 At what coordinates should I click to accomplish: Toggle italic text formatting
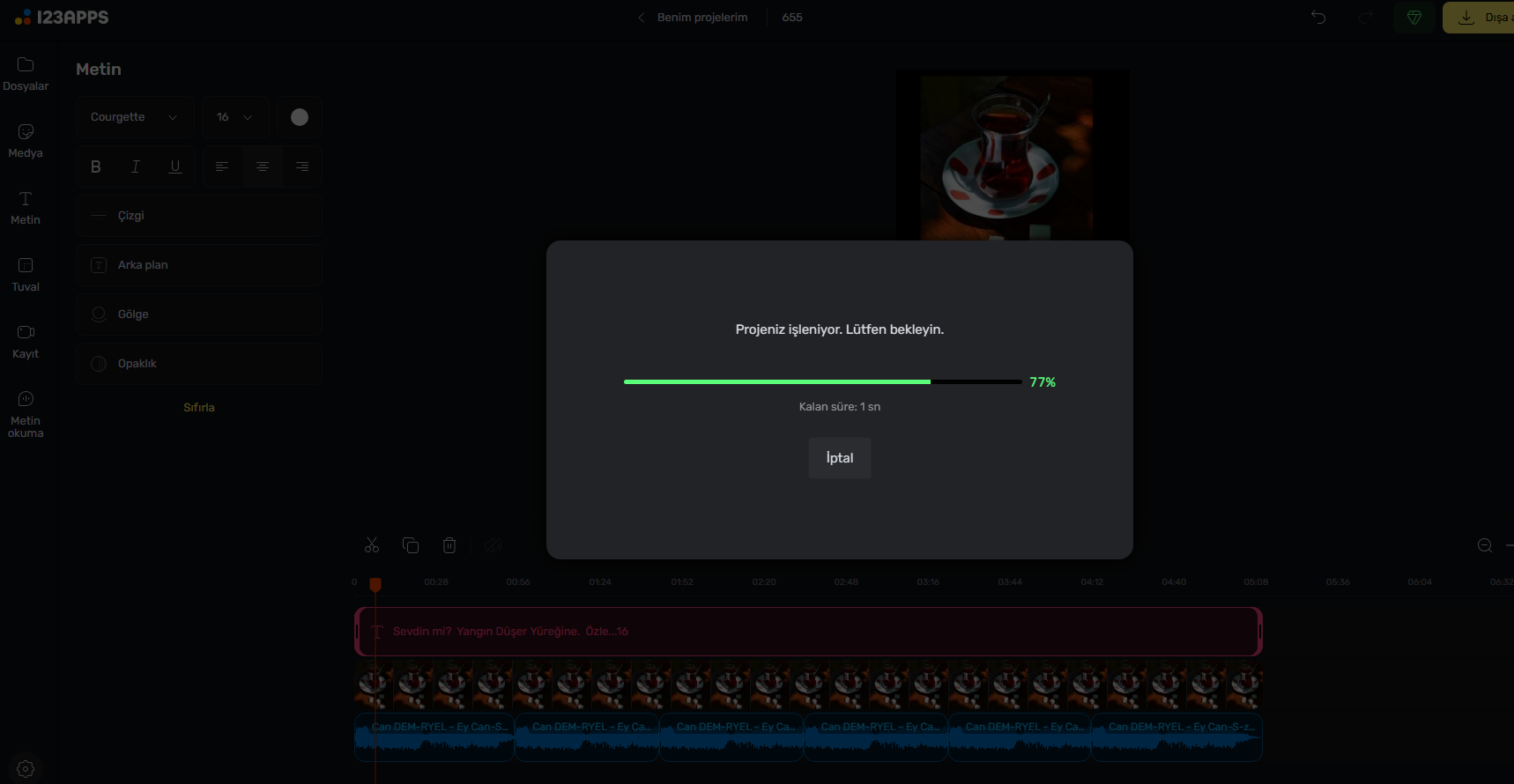coord(136,166)
